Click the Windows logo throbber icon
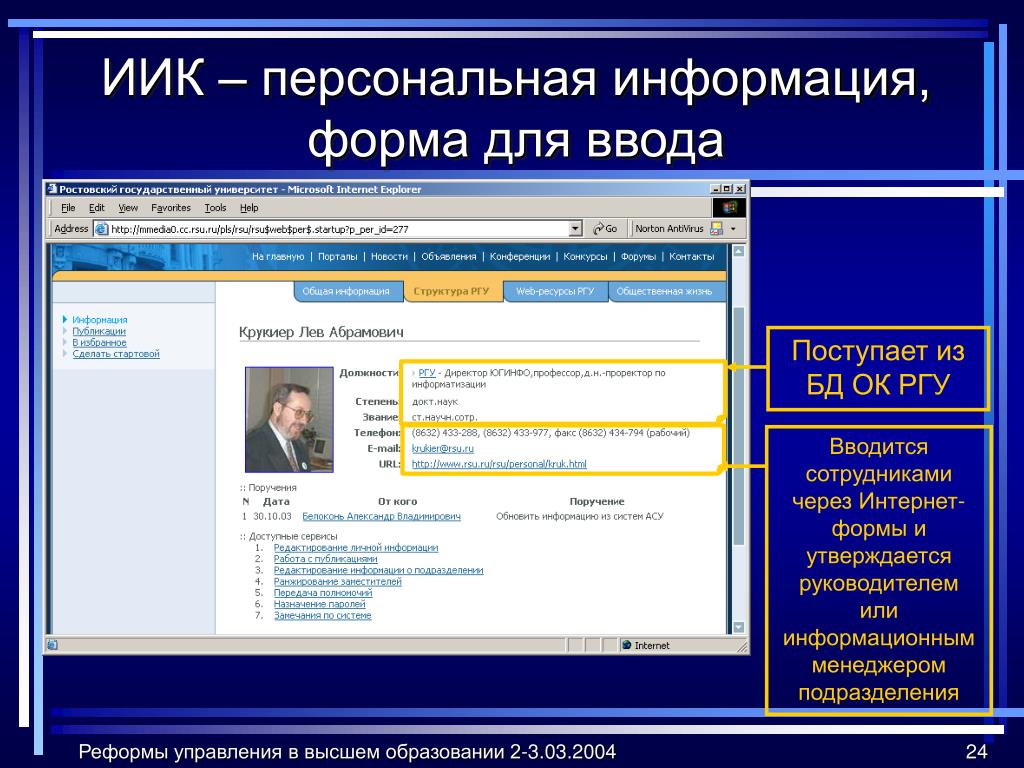This screenshot has height=768, width=1024. tap(729, 208)
